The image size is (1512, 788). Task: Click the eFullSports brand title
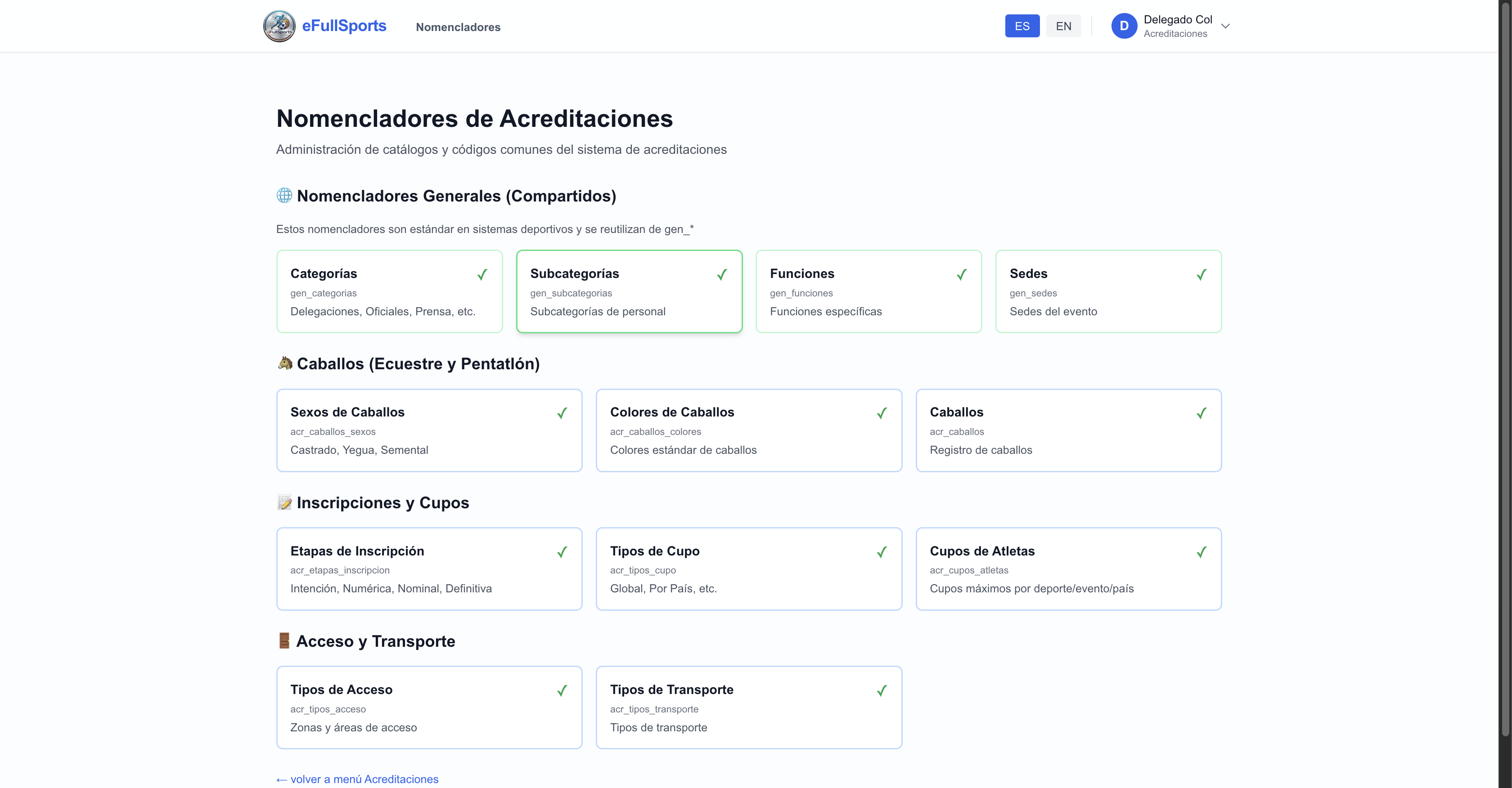point(344,26)
